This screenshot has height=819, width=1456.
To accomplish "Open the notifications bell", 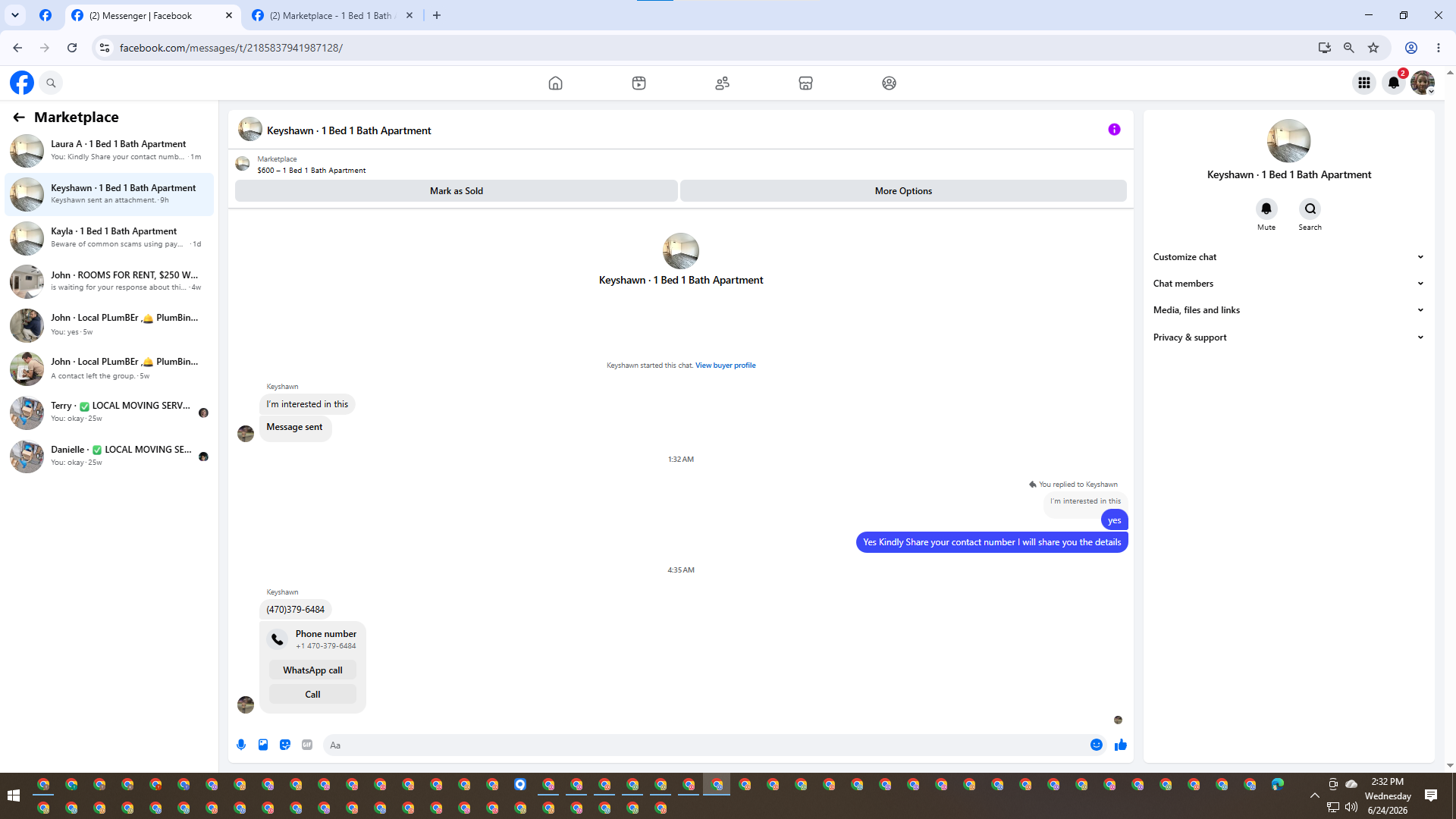I will pos(1394,83).
